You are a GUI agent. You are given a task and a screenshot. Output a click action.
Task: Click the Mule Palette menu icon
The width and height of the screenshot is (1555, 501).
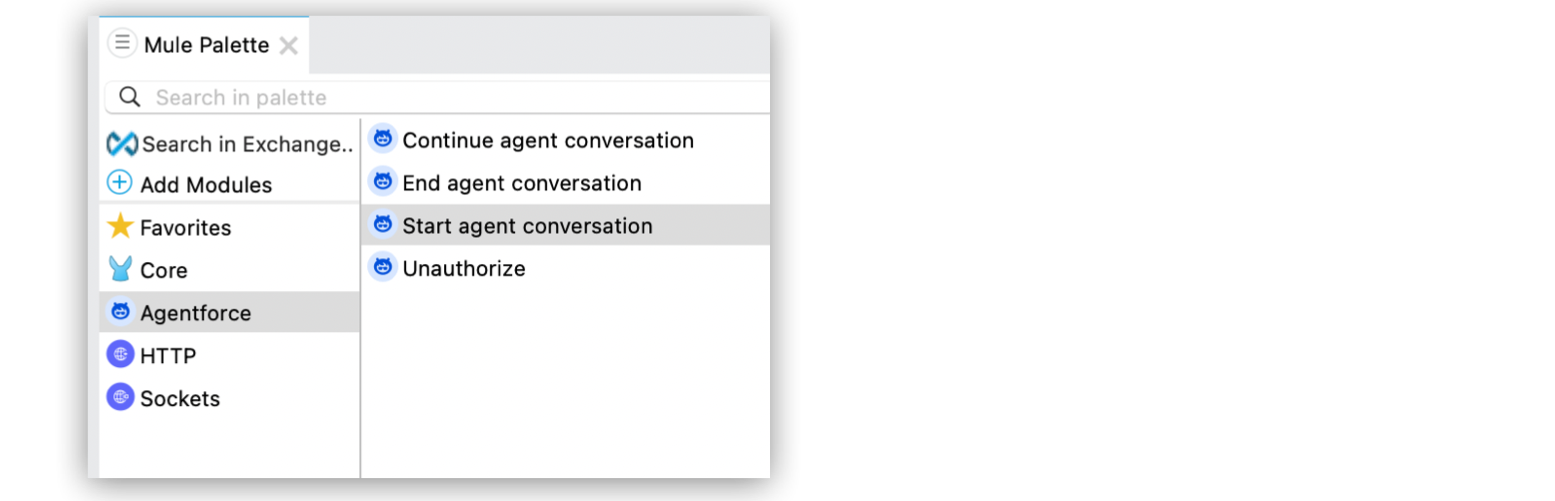(122, 44)
